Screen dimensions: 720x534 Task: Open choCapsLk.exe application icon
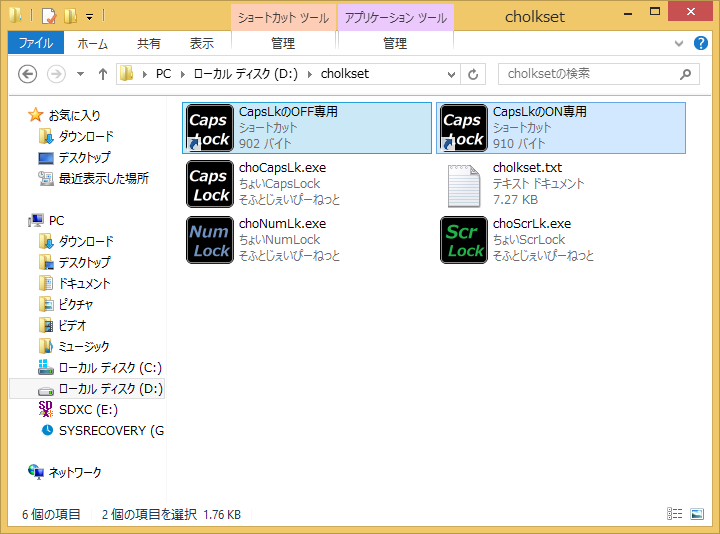210,184
